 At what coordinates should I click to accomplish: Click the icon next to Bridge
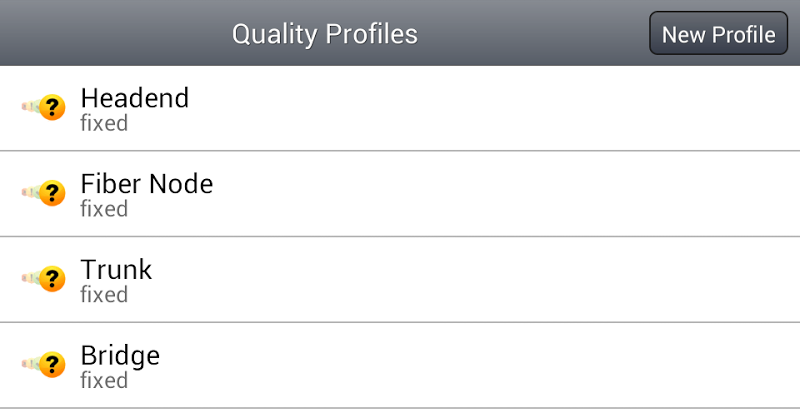[44, 366]
